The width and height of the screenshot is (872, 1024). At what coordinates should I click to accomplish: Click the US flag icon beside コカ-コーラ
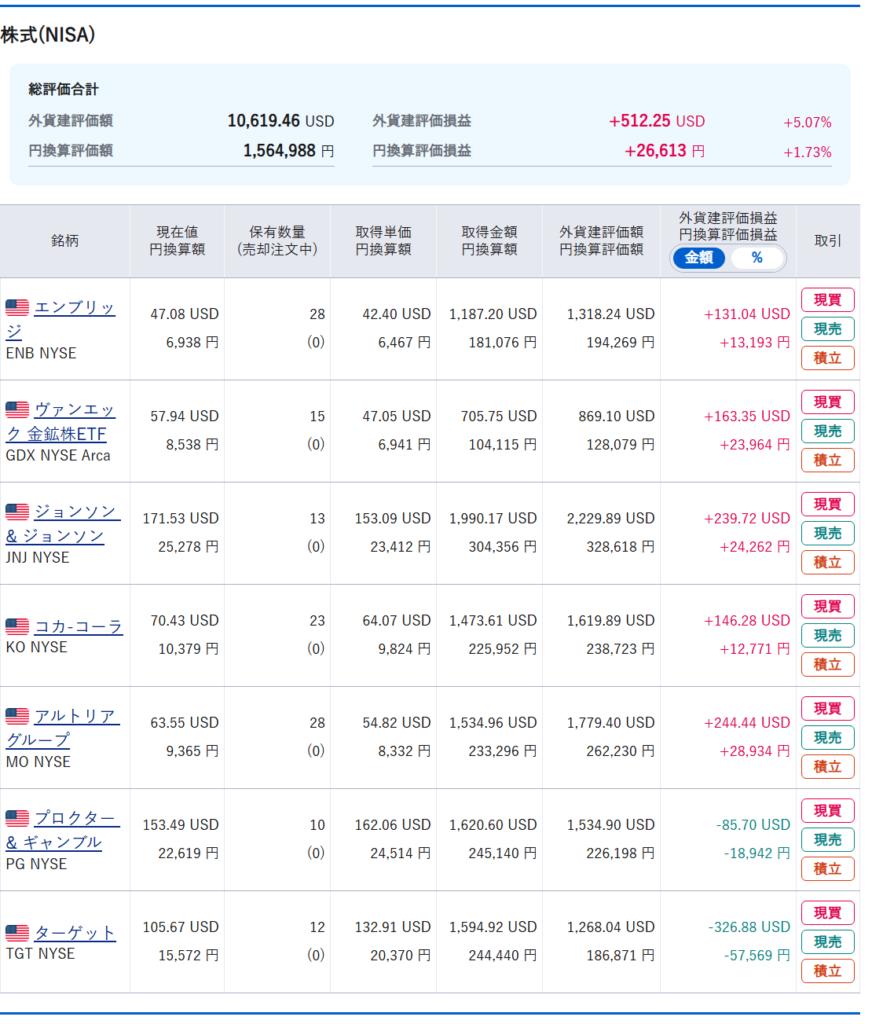[x=18, y=626]
